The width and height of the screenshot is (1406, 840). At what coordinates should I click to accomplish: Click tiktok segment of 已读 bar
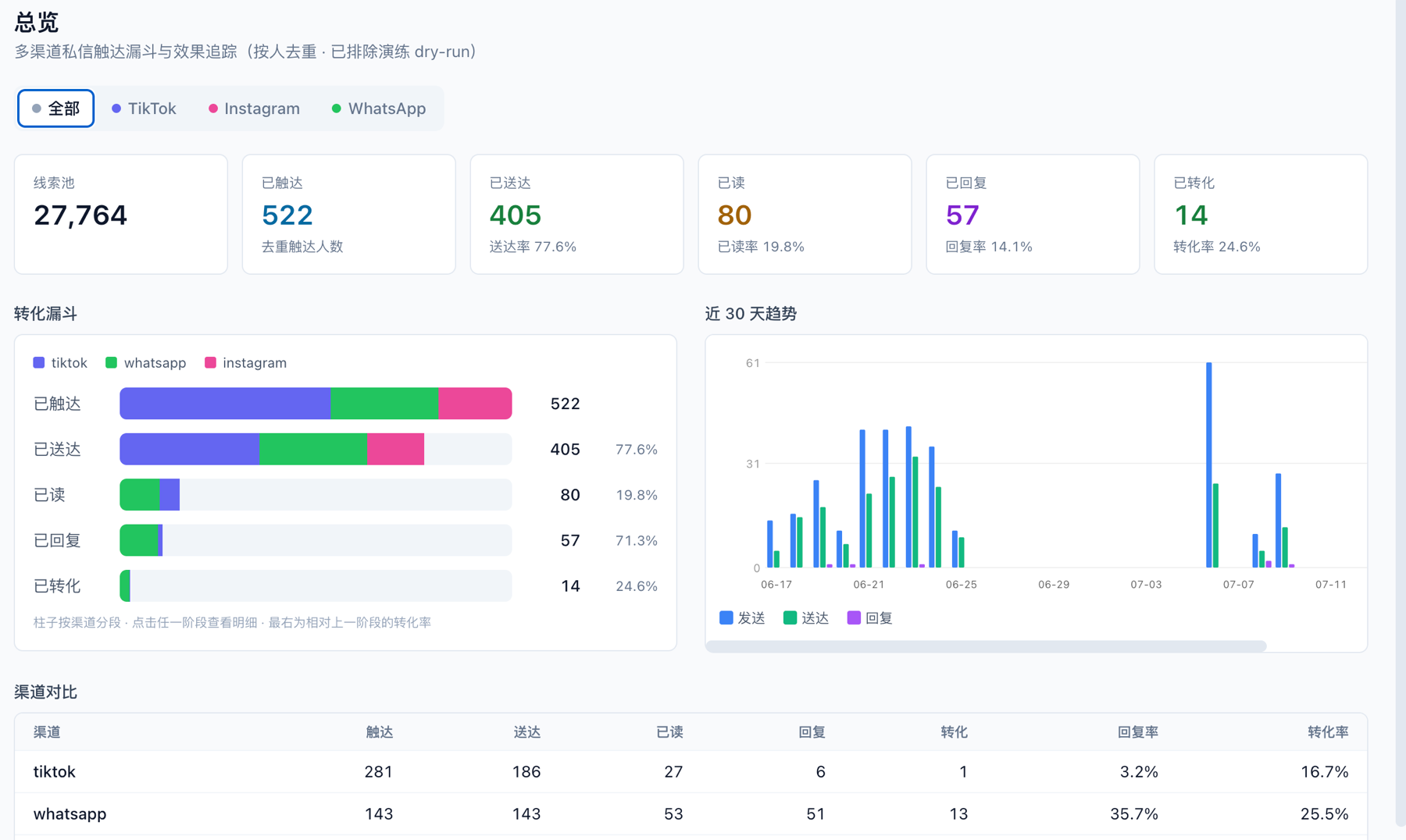[x=170, y=495]
